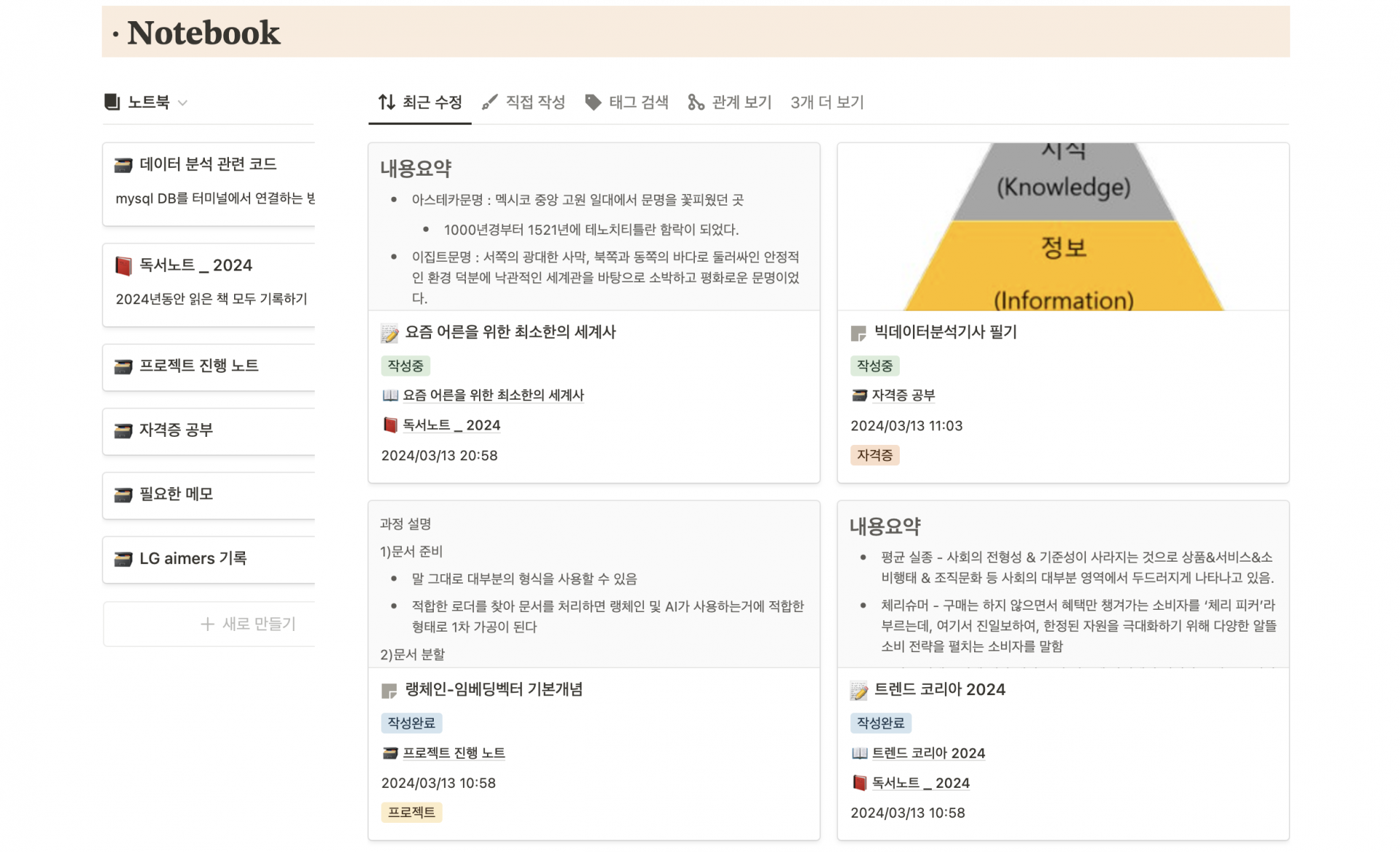1400x852 pixels.
Task: Click the relation icon for 관계 보기
Action: coord(696,102)
